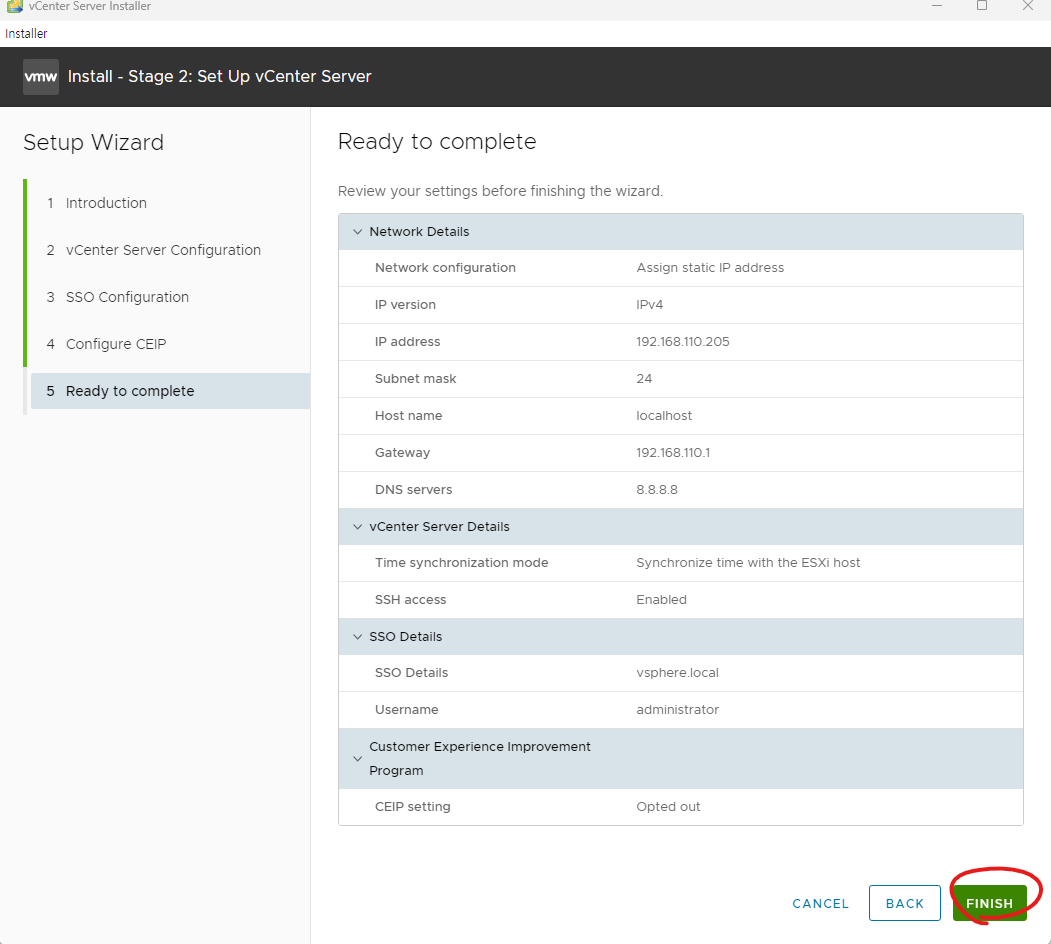Minimize the installer window

(x=937, y=5)
